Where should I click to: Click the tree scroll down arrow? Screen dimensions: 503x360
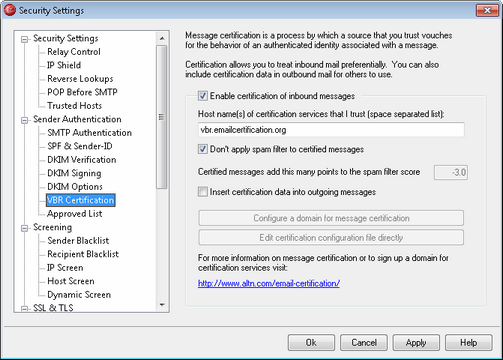pos(162,305)
